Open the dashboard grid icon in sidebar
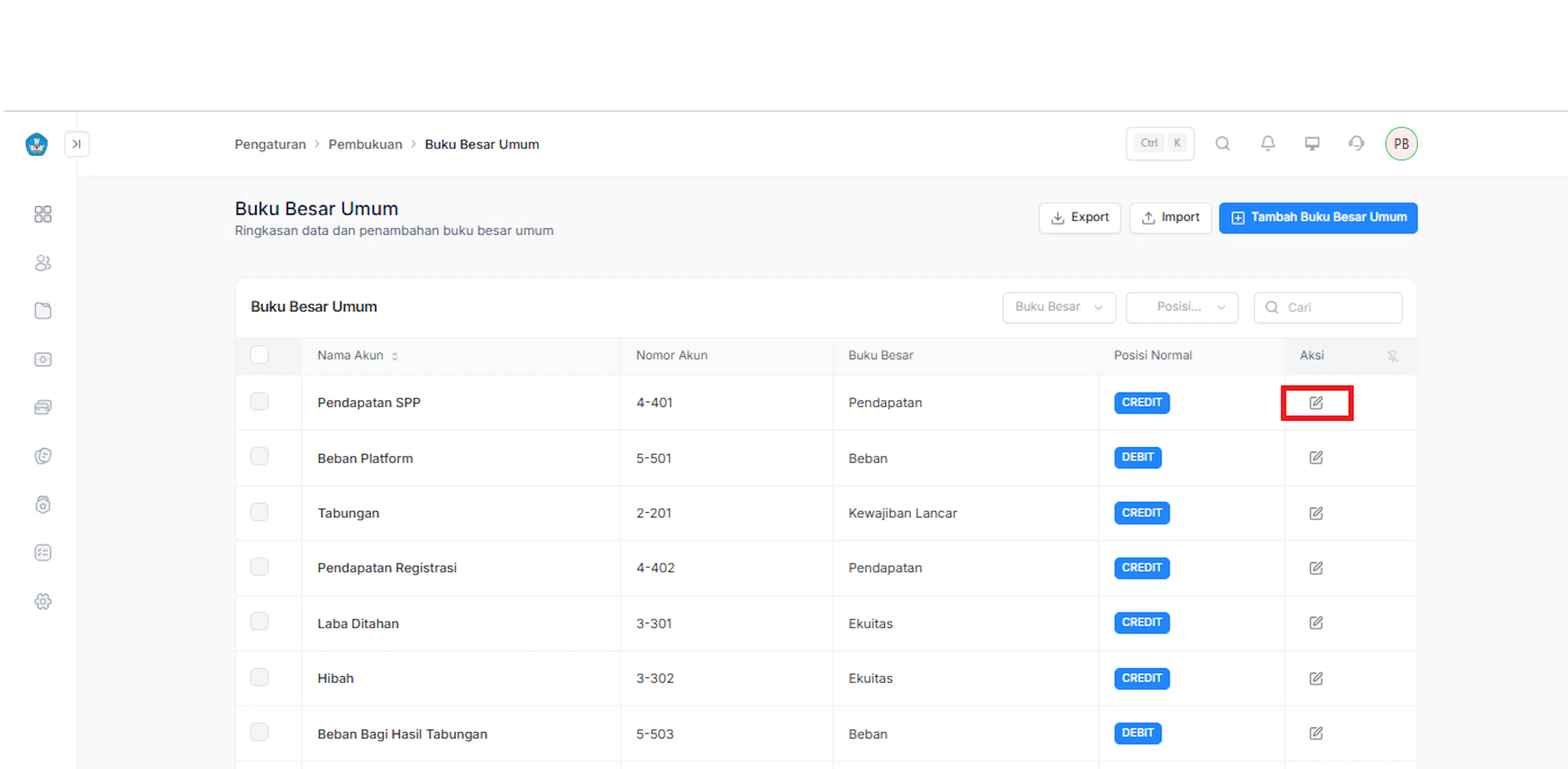The image size is (1568, 769). 42,214
